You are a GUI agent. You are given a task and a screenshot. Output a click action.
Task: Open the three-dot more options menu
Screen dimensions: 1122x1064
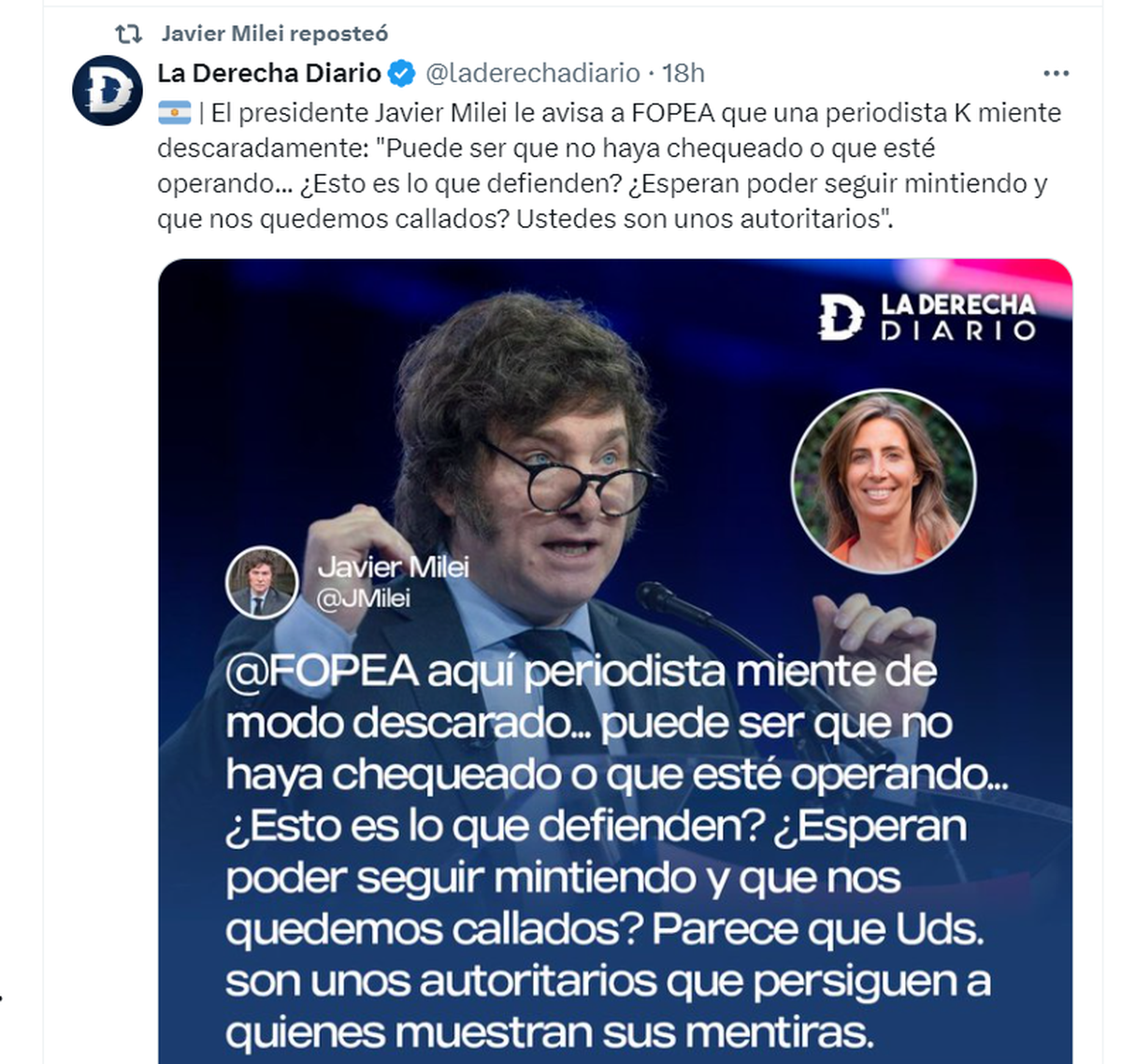click(1056, 73)
